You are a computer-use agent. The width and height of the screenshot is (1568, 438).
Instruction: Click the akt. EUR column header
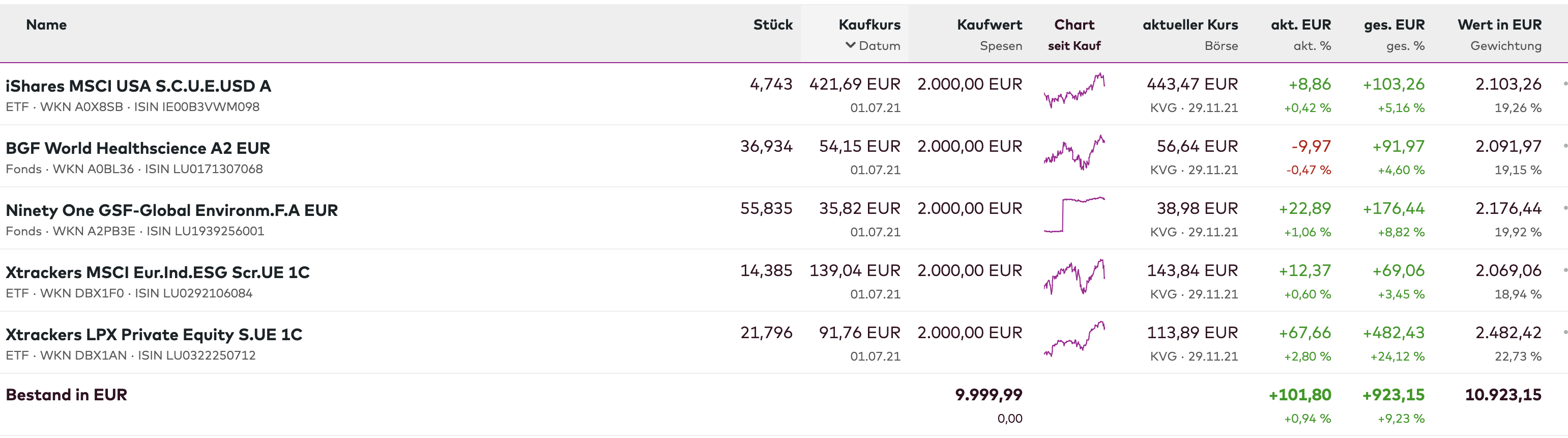[1301, 25]
